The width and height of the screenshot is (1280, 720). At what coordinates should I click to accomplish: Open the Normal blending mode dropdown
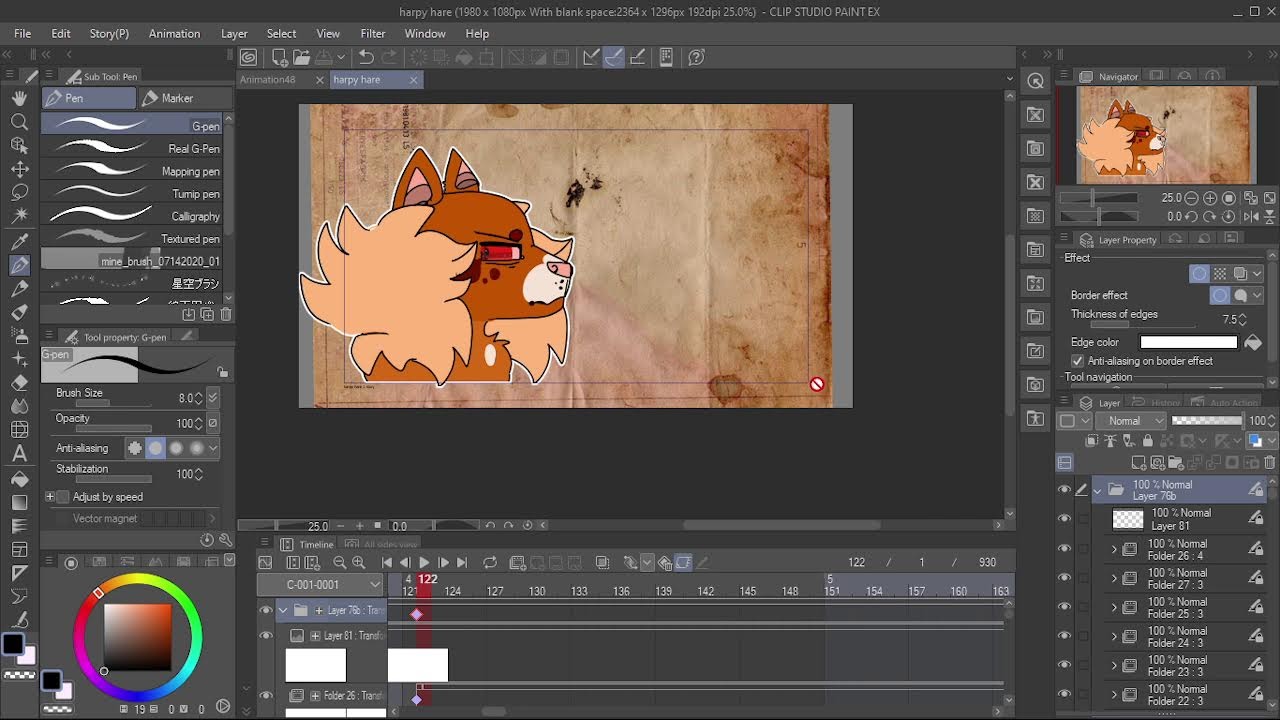1132,421
